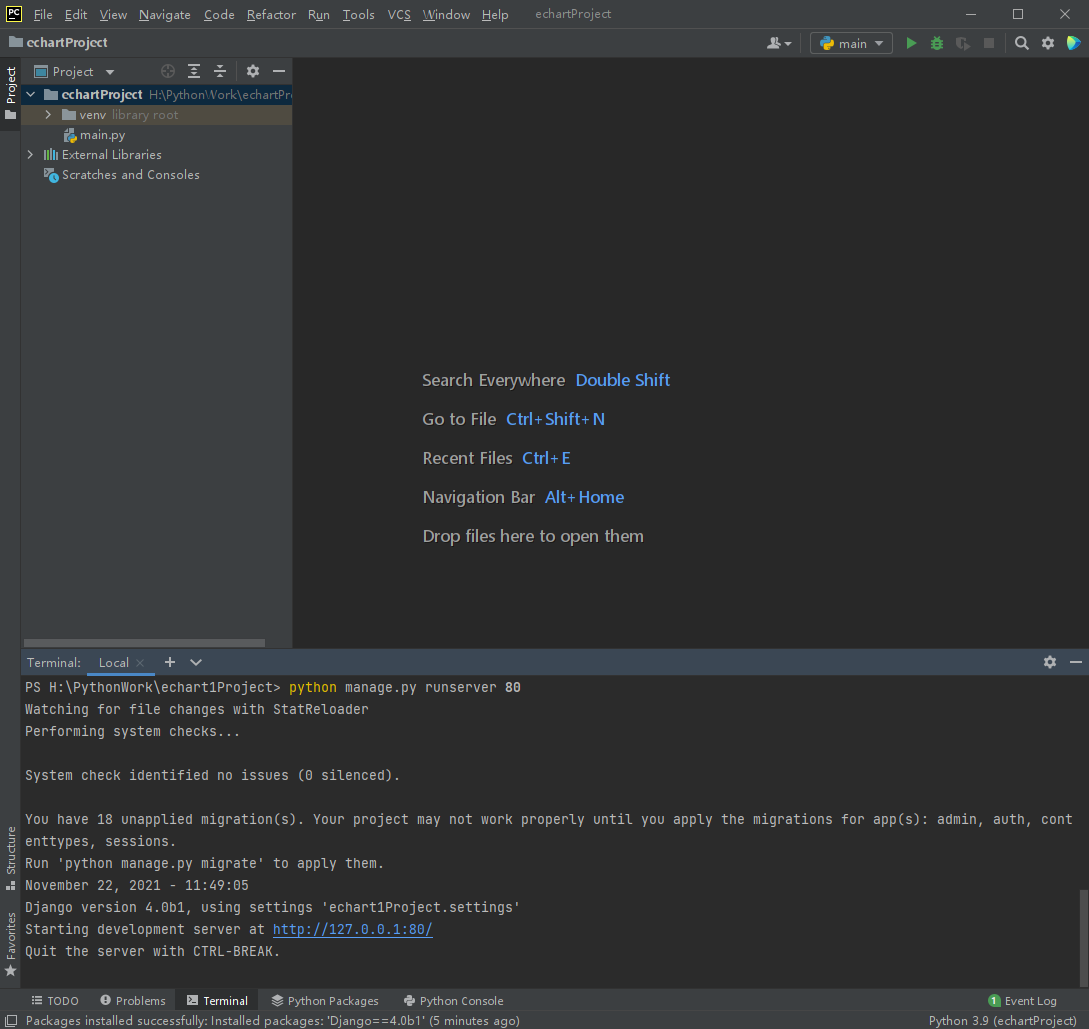Open the Python Packages tool window
The width and height of the screenshot is (1089, 1029).
[x=325, y=1001]
